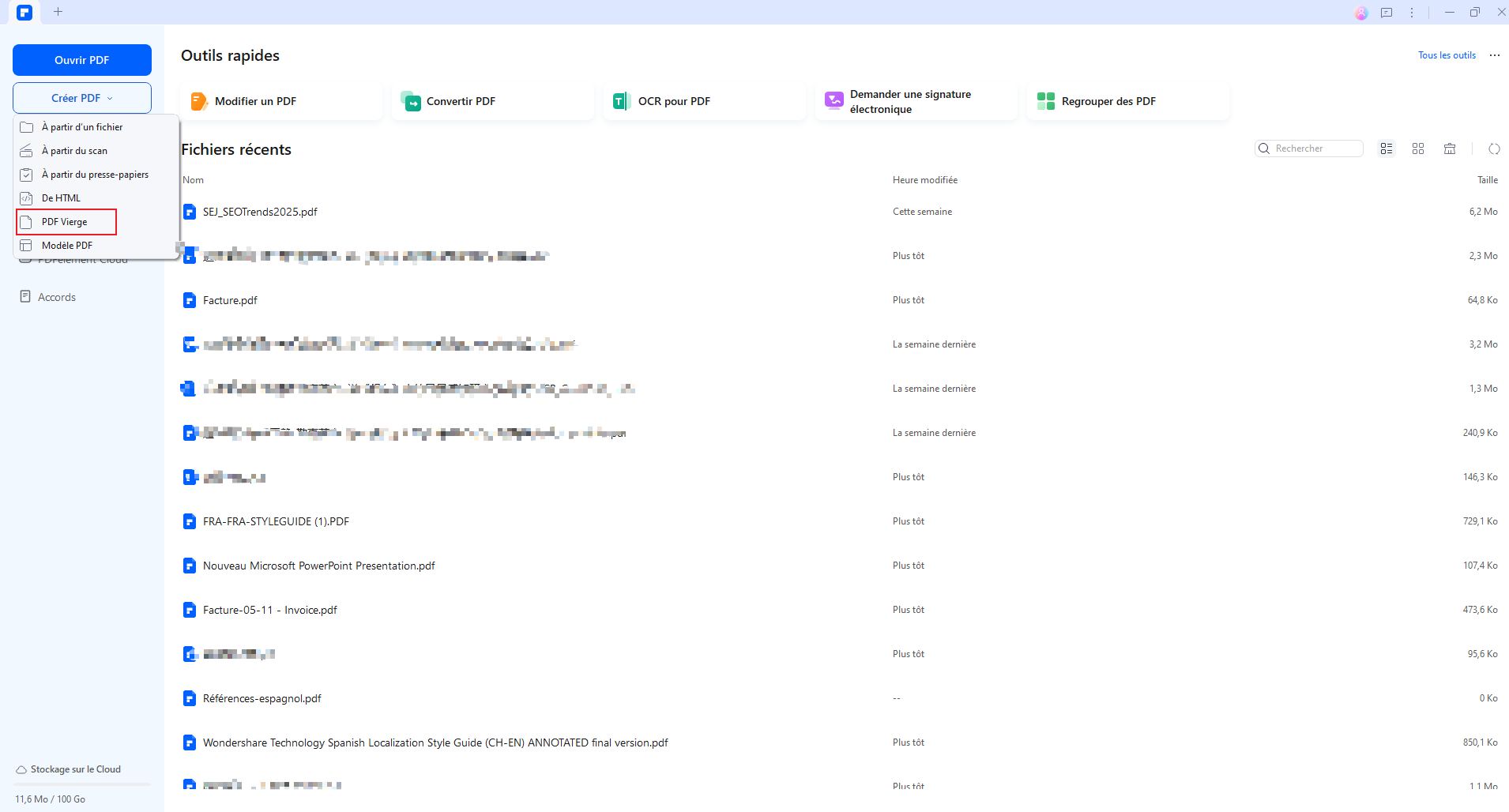
Task: Click the cloud storage usage progress bar
Action: coord(82,784)
